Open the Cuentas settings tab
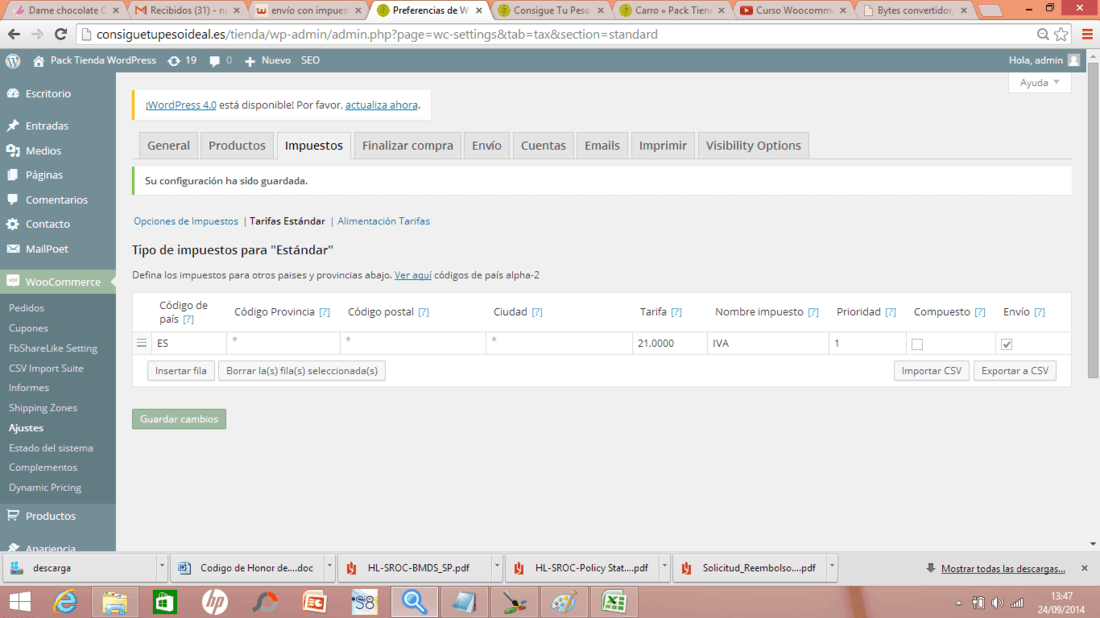 coord(543,145)
